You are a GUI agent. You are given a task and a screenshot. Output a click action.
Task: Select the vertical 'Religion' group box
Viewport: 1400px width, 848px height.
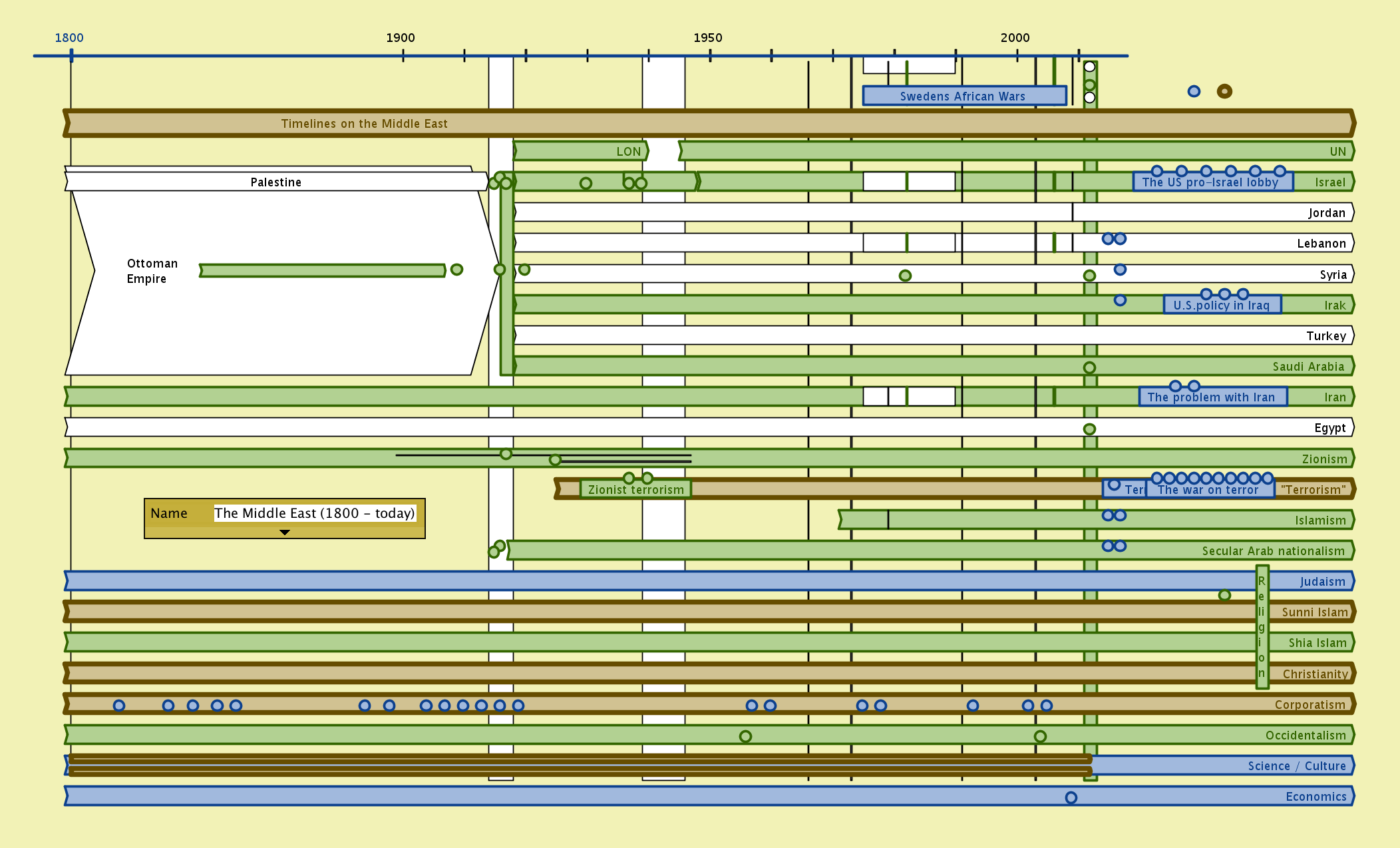pos(1262,626)
